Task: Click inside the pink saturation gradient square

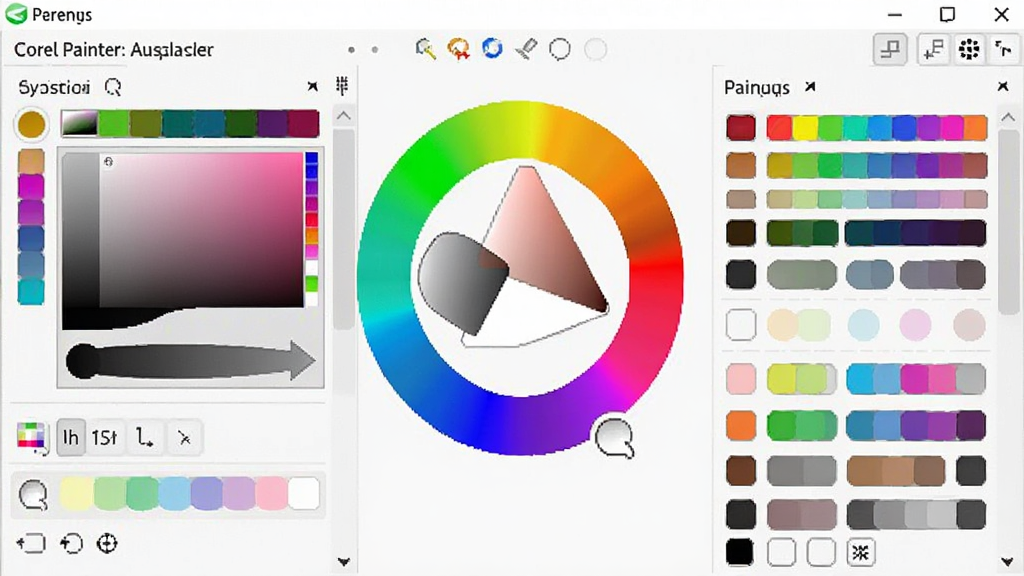Action: [x=201, y=229]
